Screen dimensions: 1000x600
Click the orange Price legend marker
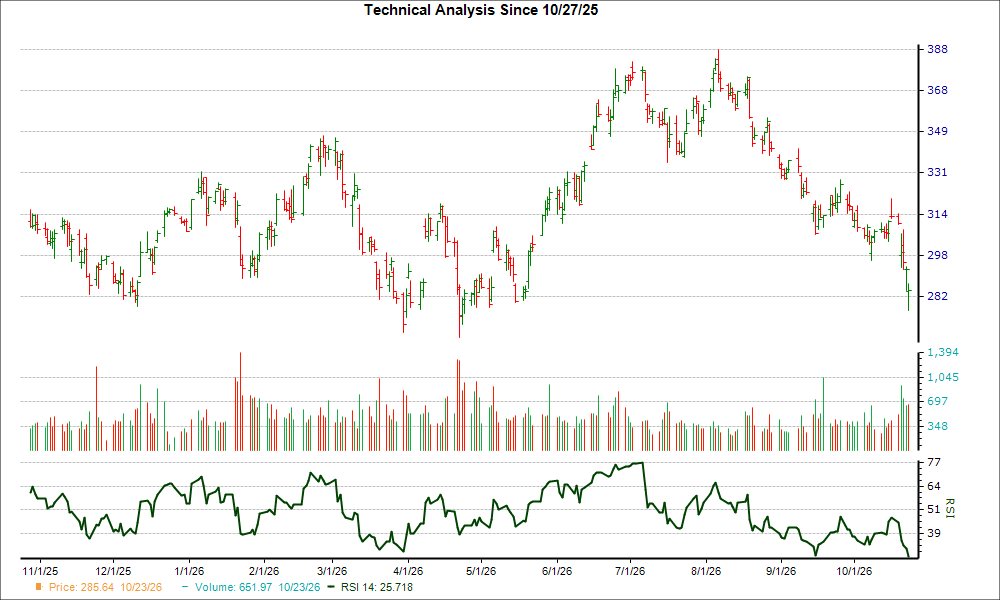(x=39, y=587)
